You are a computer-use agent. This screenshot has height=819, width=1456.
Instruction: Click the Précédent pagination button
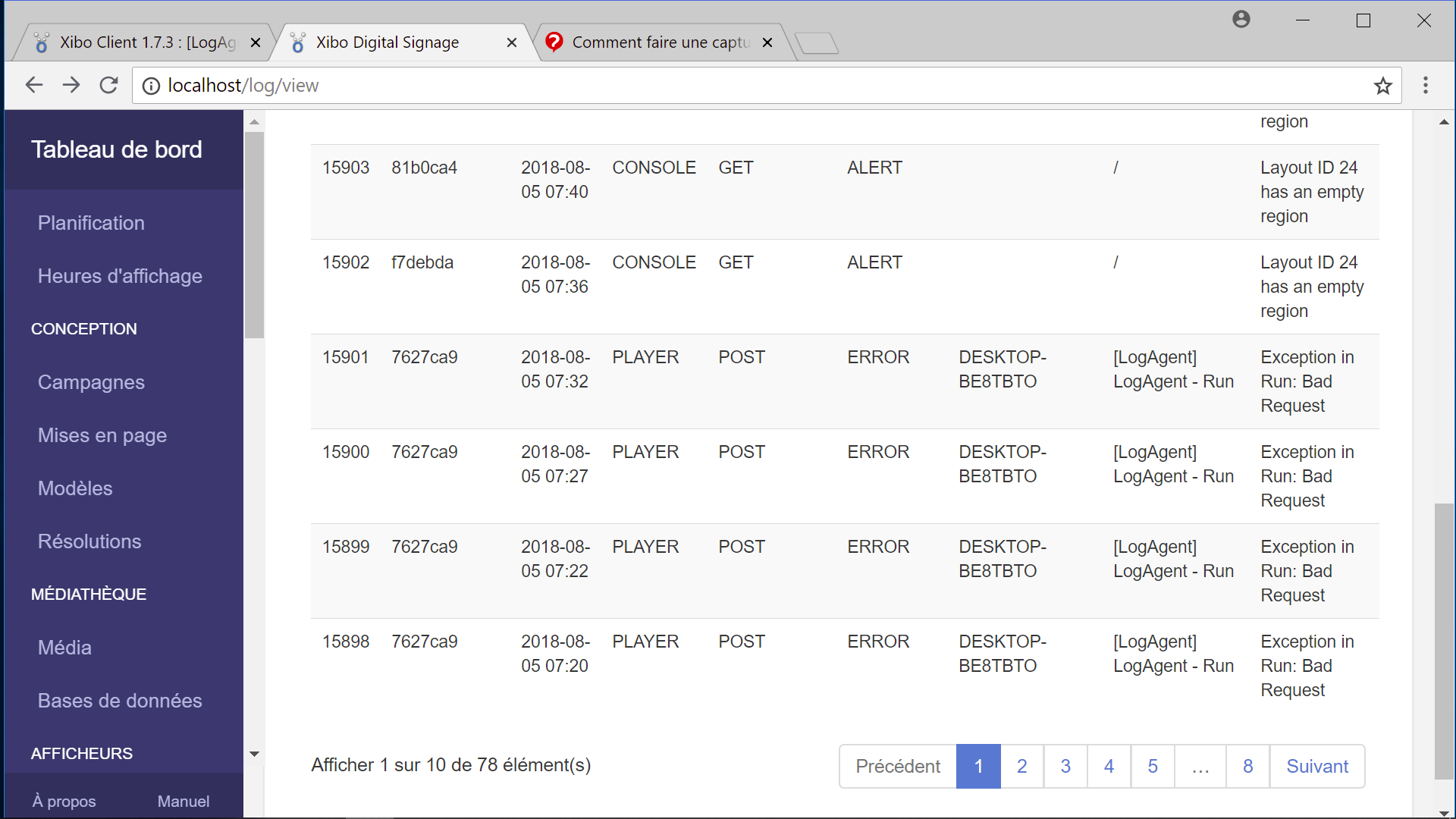(x=898, y=767)
